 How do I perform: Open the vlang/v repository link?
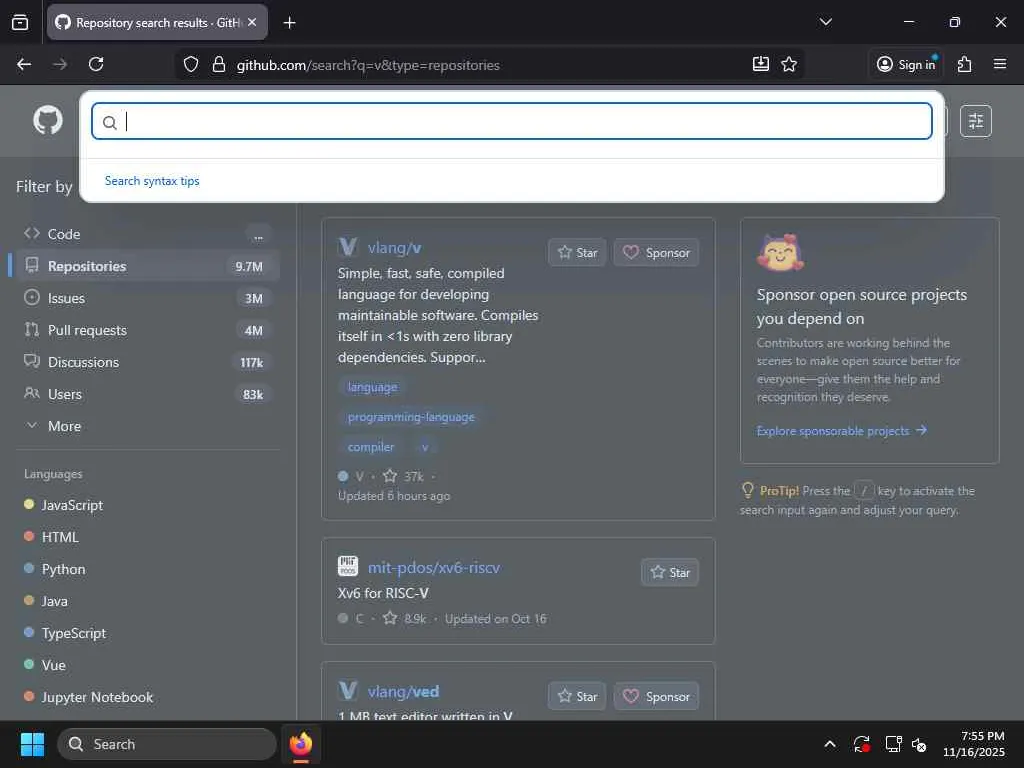coord(394,248)
